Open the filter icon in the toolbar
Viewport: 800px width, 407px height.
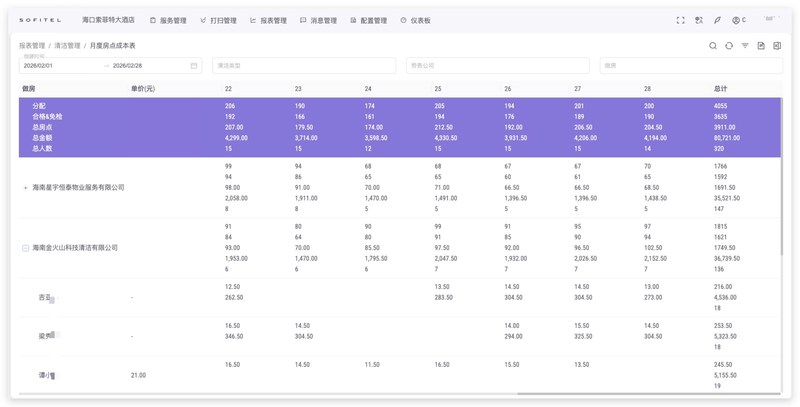point(745,46)
